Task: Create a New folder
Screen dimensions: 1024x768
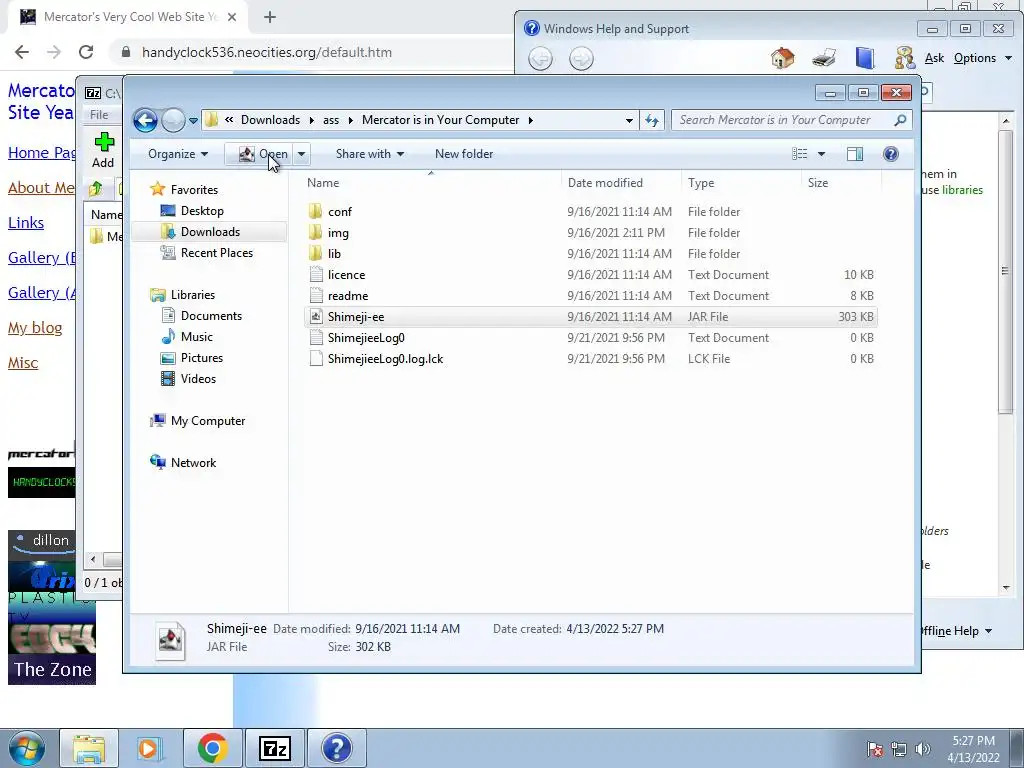Action: click(464, 154)
